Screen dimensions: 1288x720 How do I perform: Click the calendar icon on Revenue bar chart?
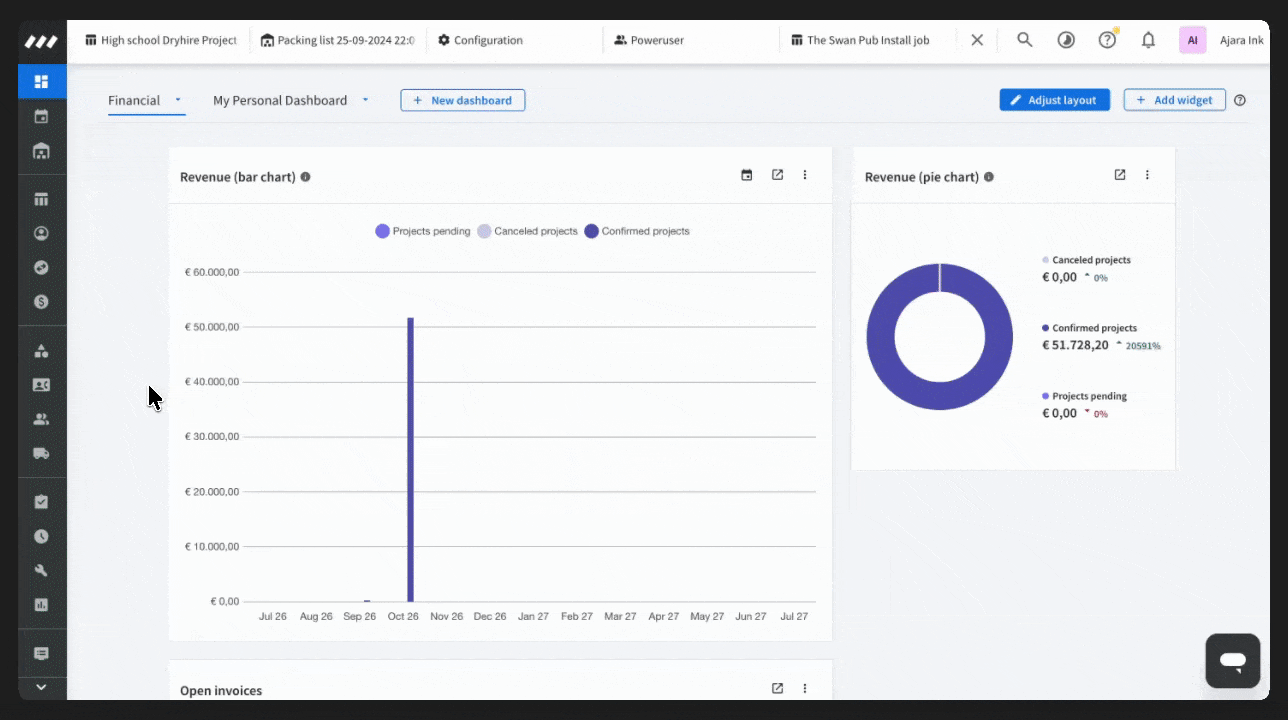(746, 175)
